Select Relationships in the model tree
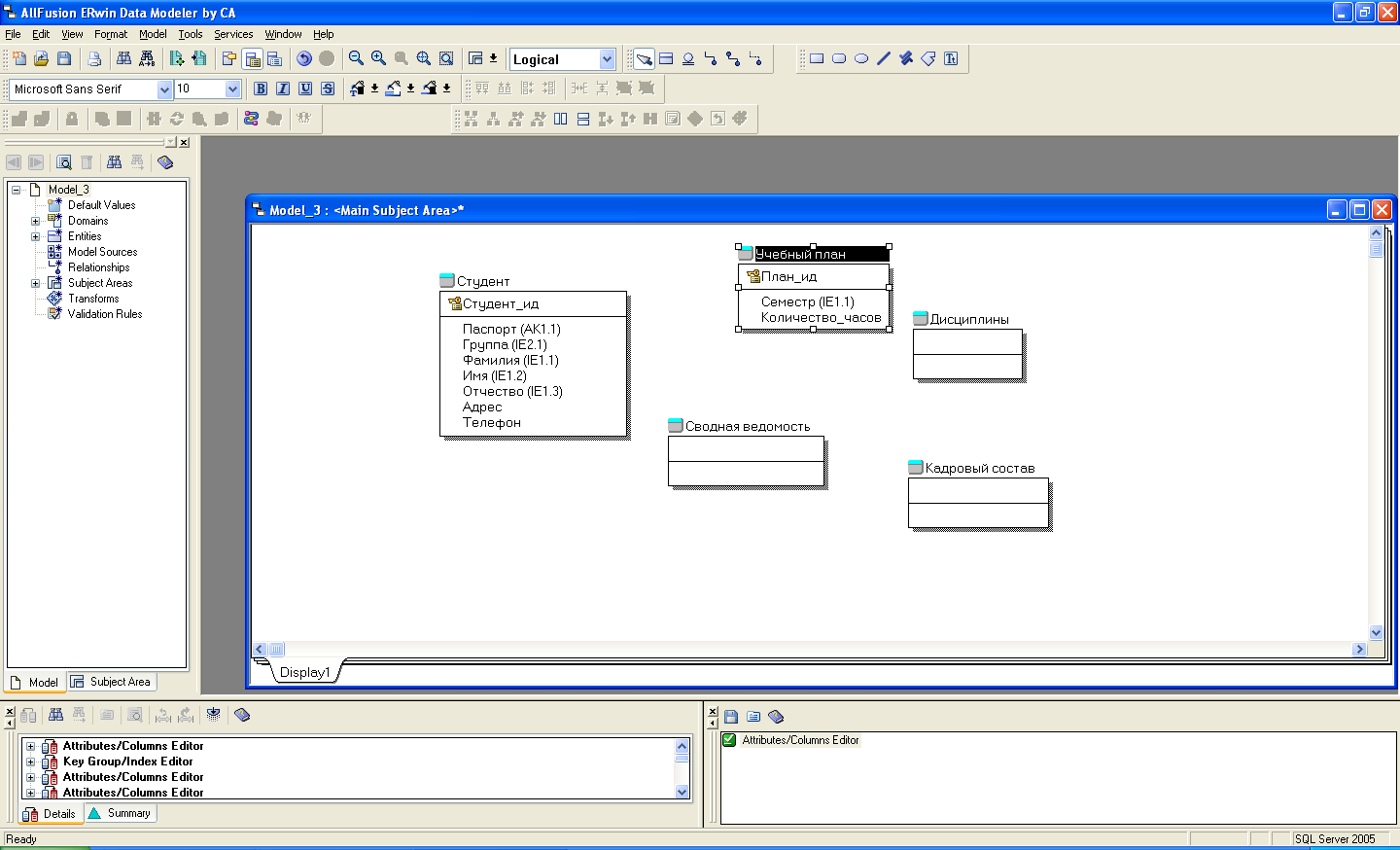 click(98, 267)
